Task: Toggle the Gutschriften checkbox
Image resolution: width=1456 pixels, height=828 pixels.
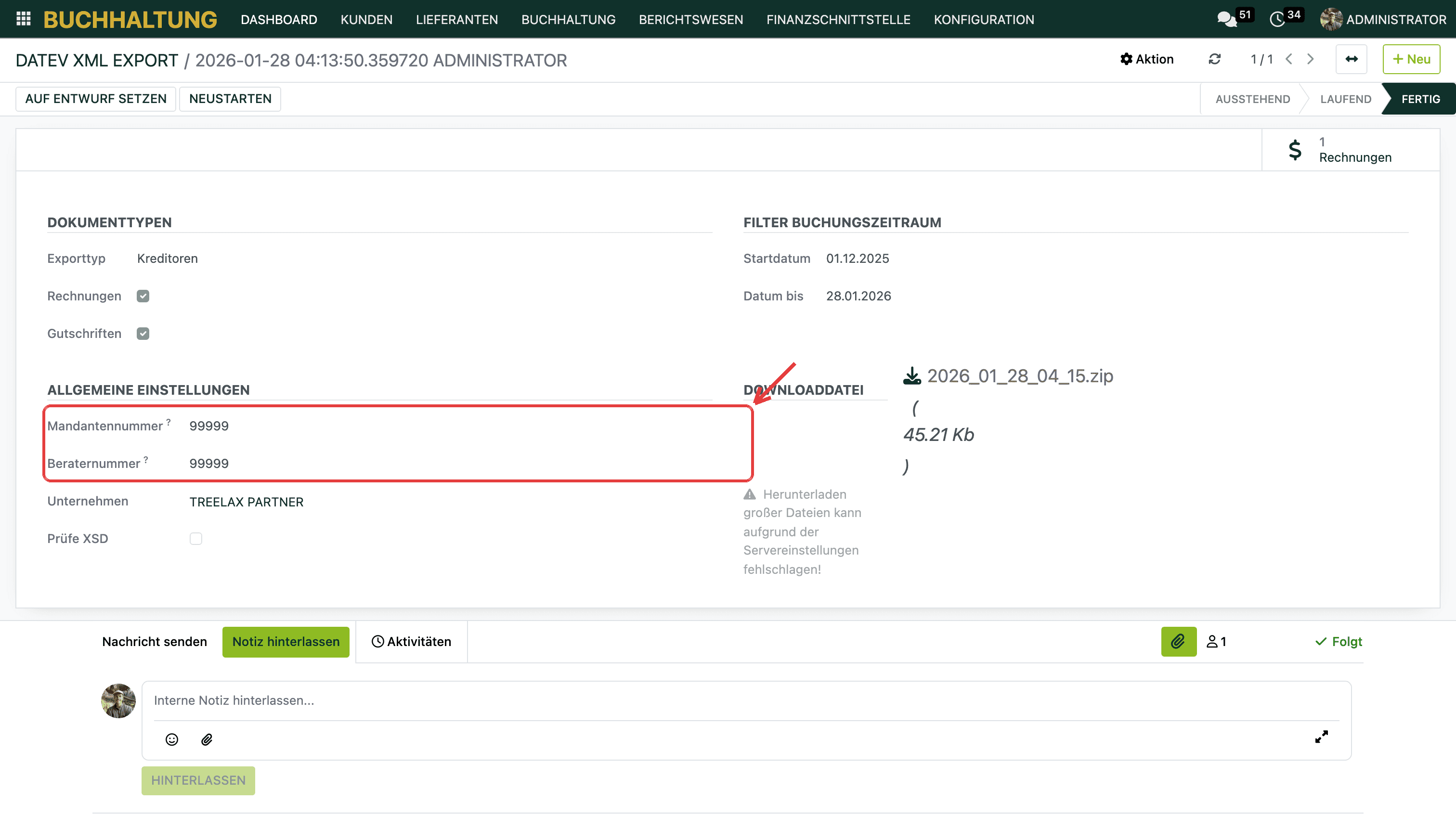Action: pos(143,334)
